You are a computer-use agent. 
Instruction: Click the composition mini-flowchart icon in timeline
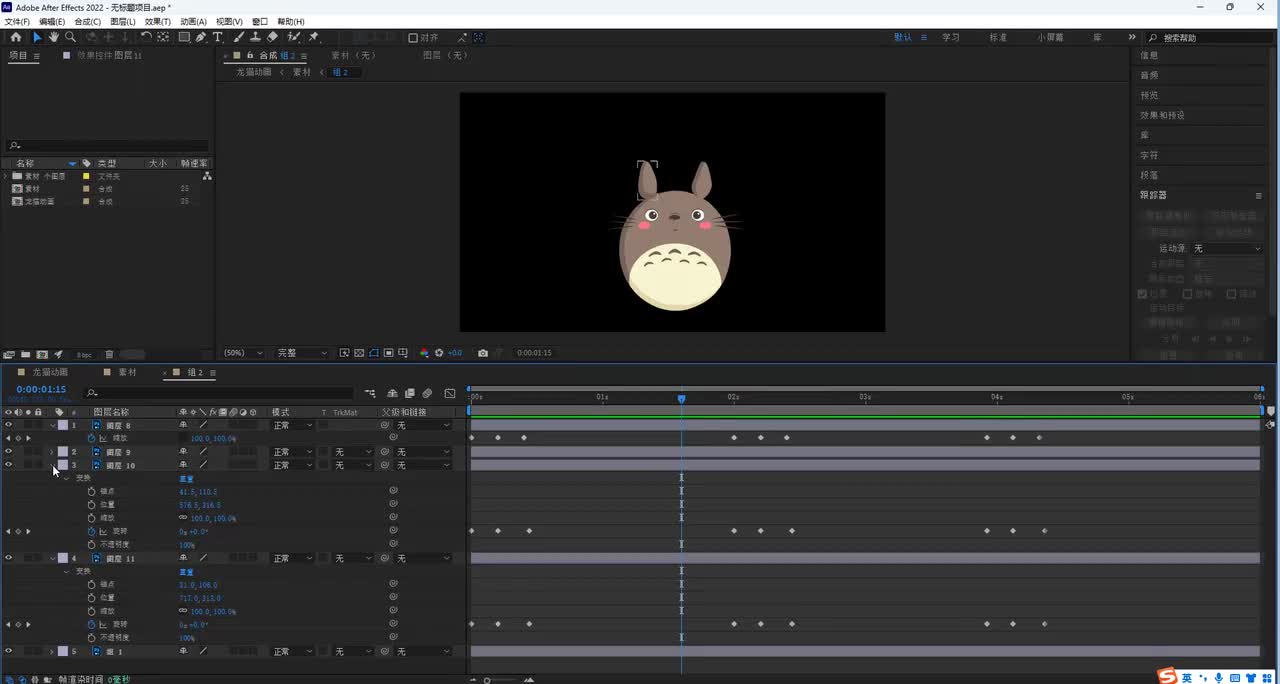click(371, 393)
